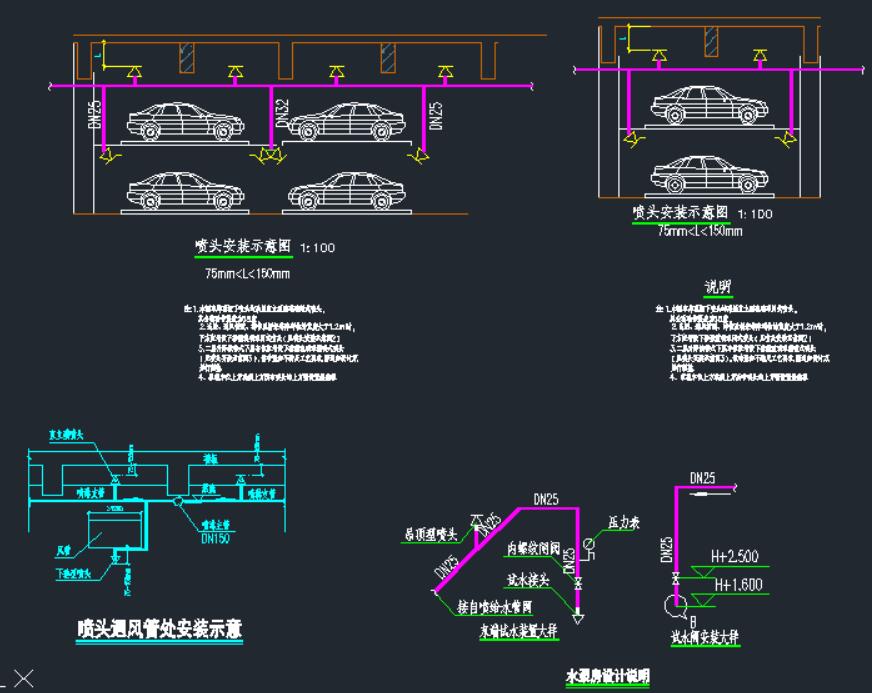Image resolution: width=872 pixels, height=693 pixels.
Task: Select the 内螺纹闸阀 label
Action: tap(533, 548)
